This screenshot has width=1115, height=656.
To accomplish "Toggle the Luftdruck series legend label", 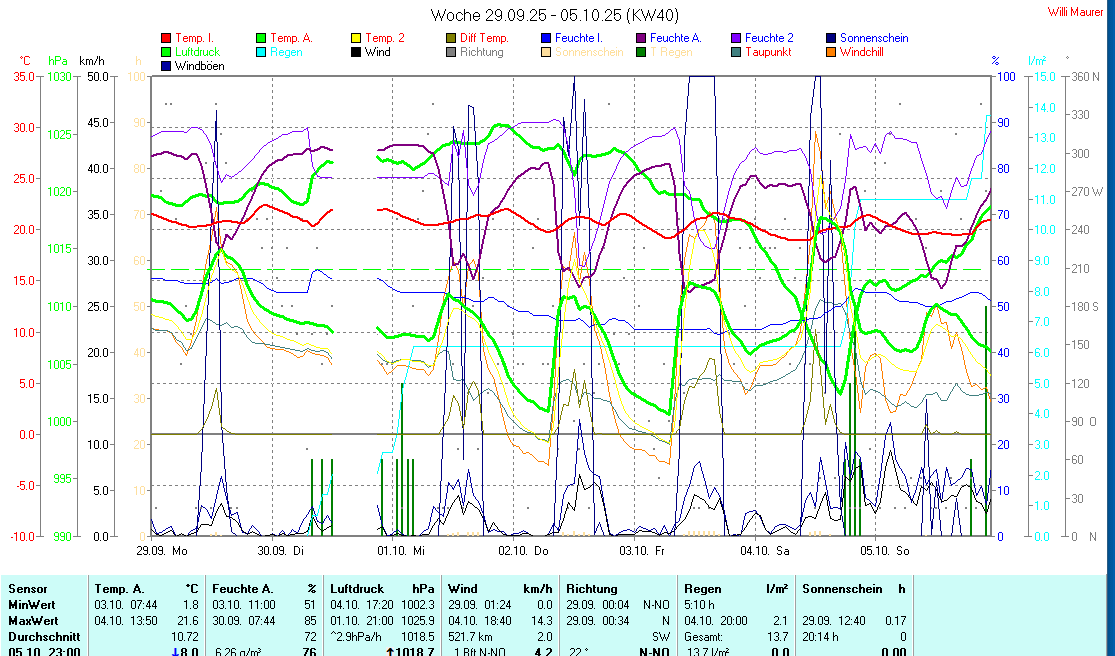I will [x=197, y=52].
